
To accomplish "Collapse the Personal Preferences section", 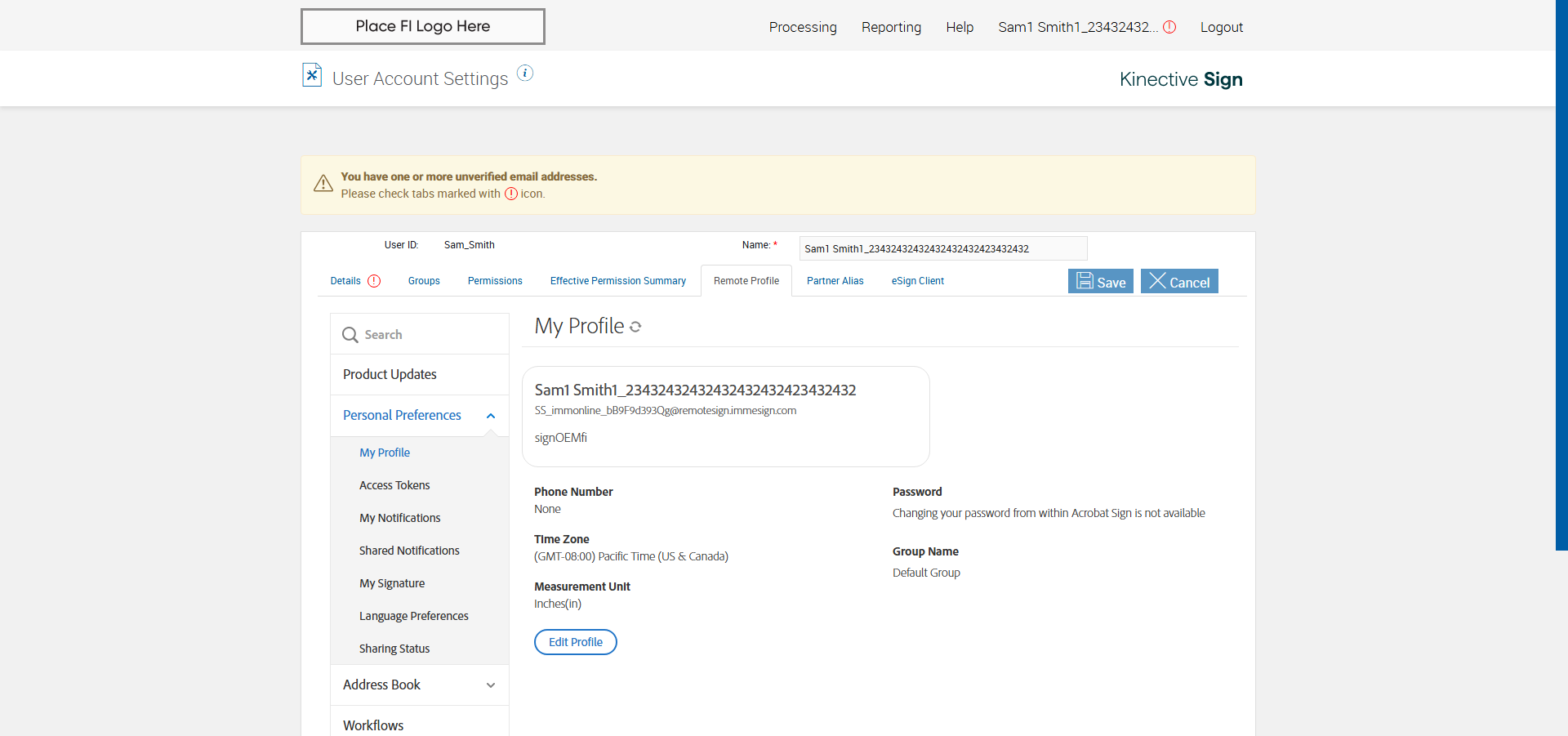I will 491,416.
